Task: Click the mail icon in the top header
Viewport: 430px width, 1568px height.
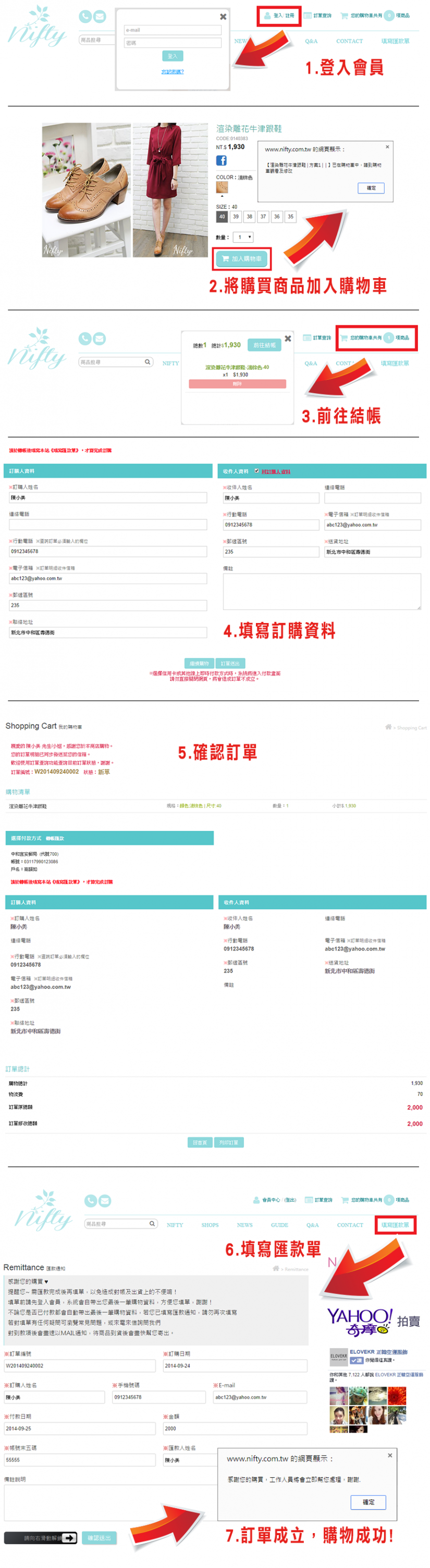Action: pyautogui.click(x=99, y=17)
